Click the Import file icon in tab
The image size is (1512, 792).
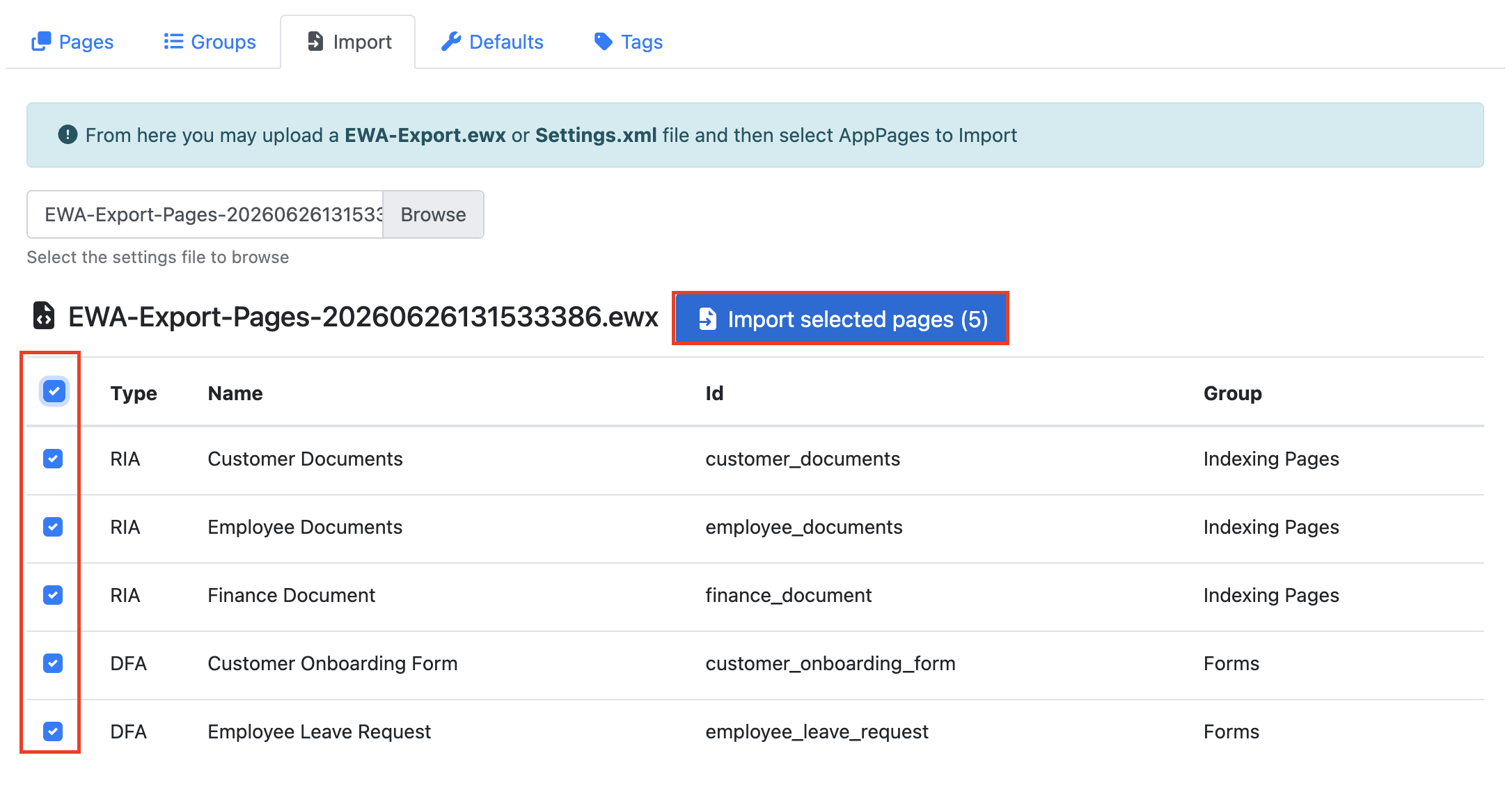(315, 42)
